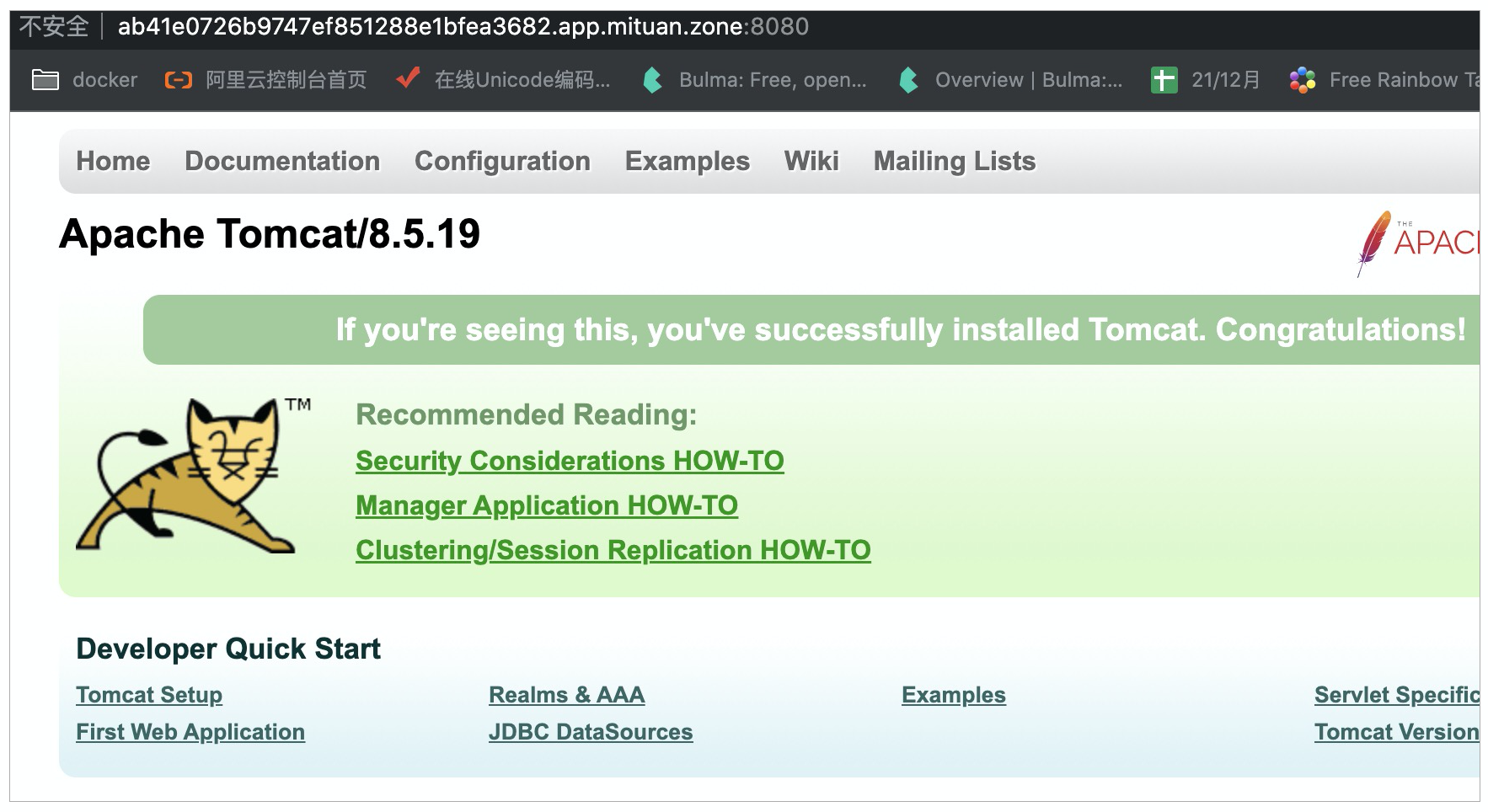1488x812 pixels.
Task: Follow the Clustering/Session Replication HOW-TO link
Action: [613, 550]
